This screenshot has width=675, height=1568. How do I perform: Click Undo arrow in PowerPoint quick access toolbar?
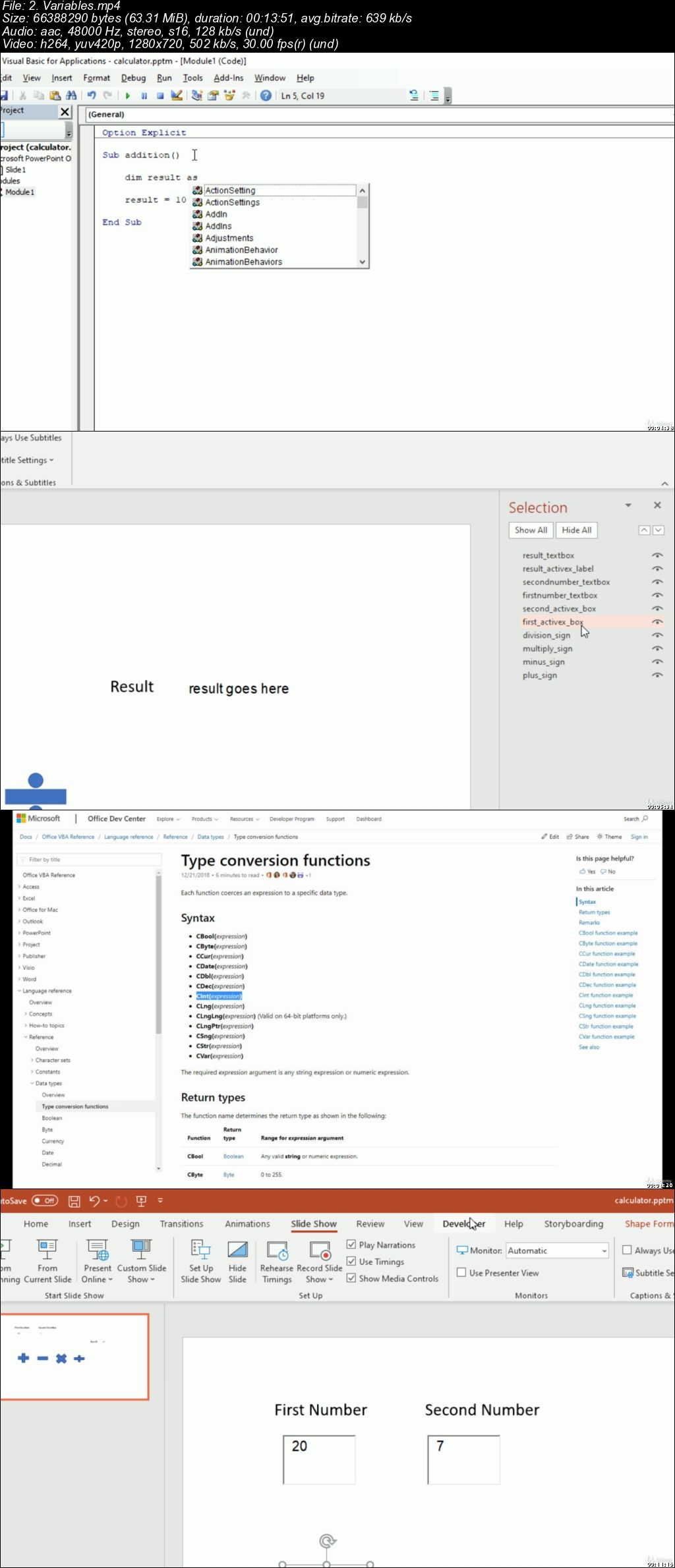coord(95,1201)
